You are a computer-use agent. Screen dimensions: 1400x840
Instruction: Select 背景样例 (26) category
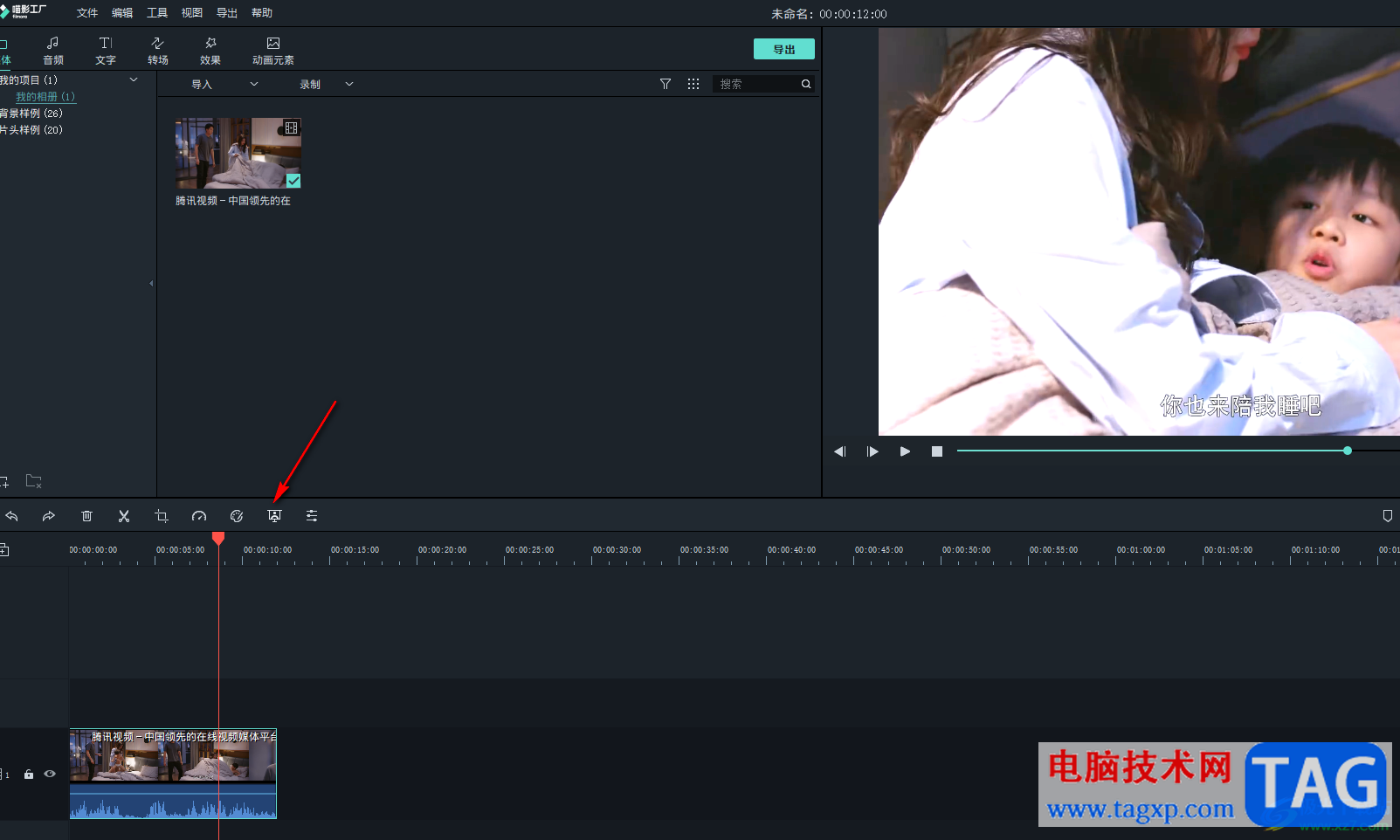31,114
